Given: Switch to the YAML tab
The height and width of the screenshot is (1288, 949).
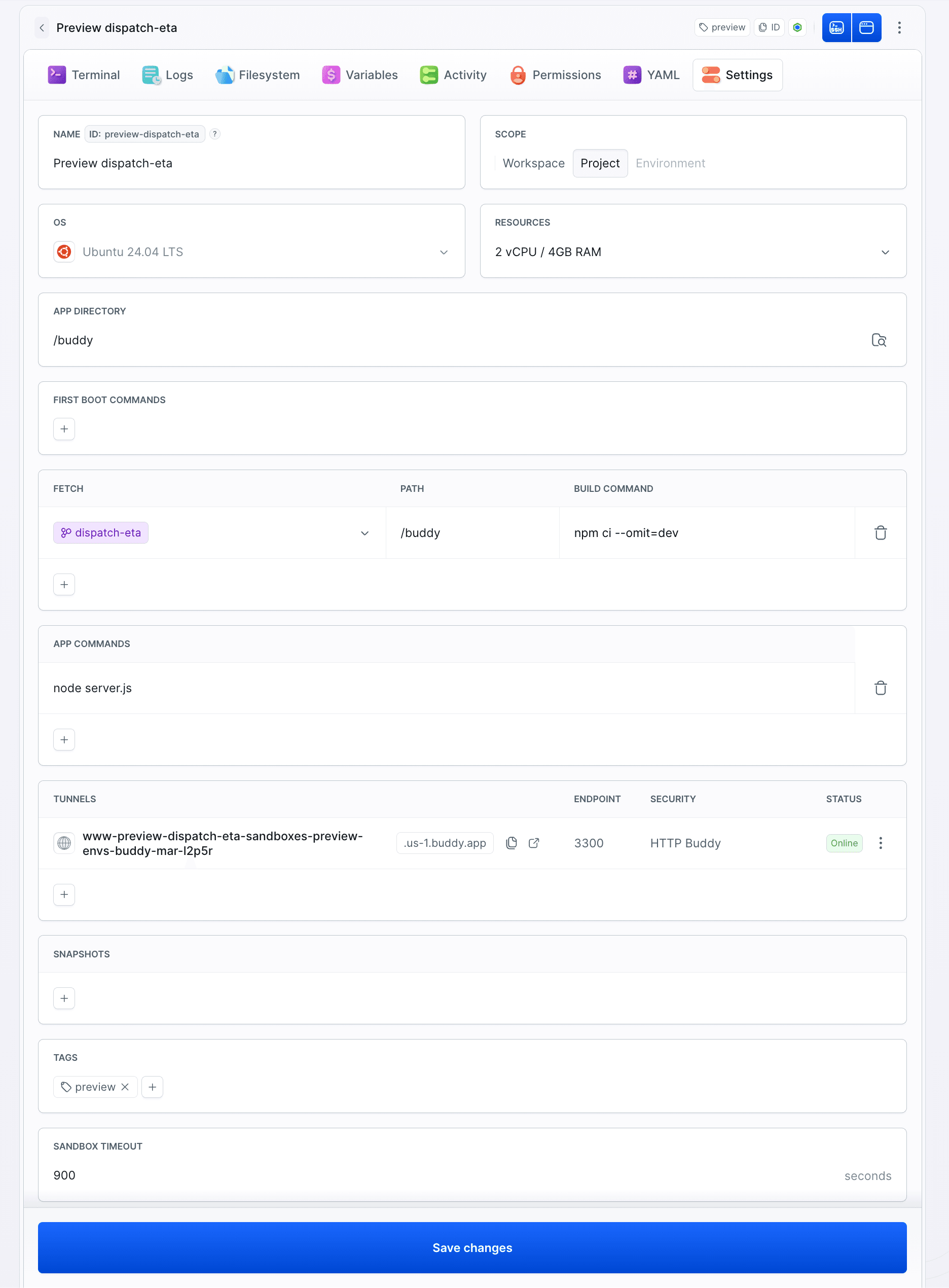Looking at the screenshot, I should pos(651,75).
